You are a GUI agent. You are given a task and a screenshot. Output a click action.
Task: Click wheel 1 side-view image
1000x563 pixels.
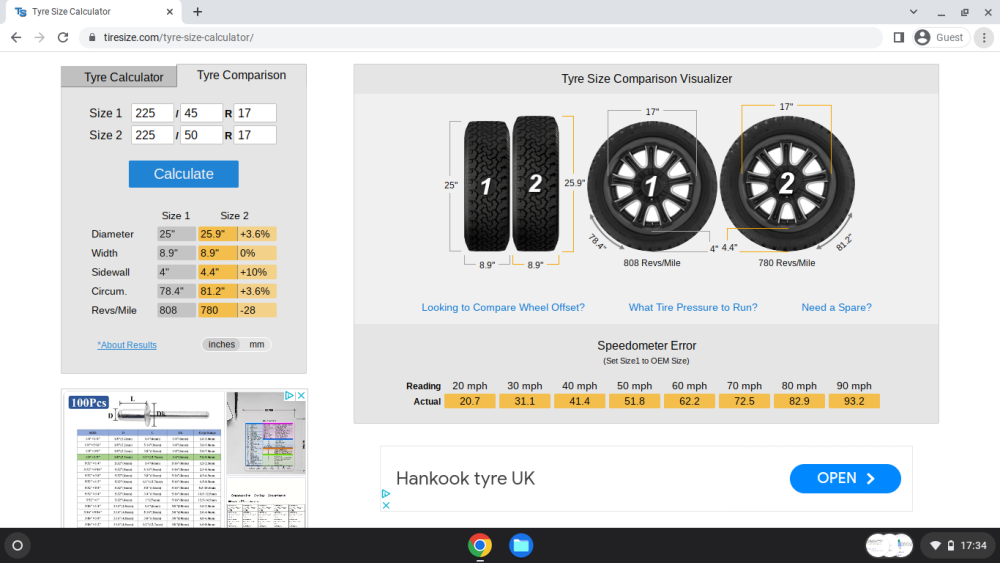point(652,186)
